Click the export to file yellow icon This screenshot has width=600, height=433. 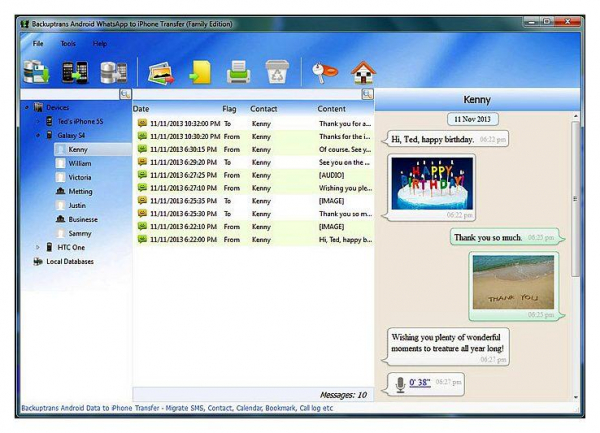200,72
